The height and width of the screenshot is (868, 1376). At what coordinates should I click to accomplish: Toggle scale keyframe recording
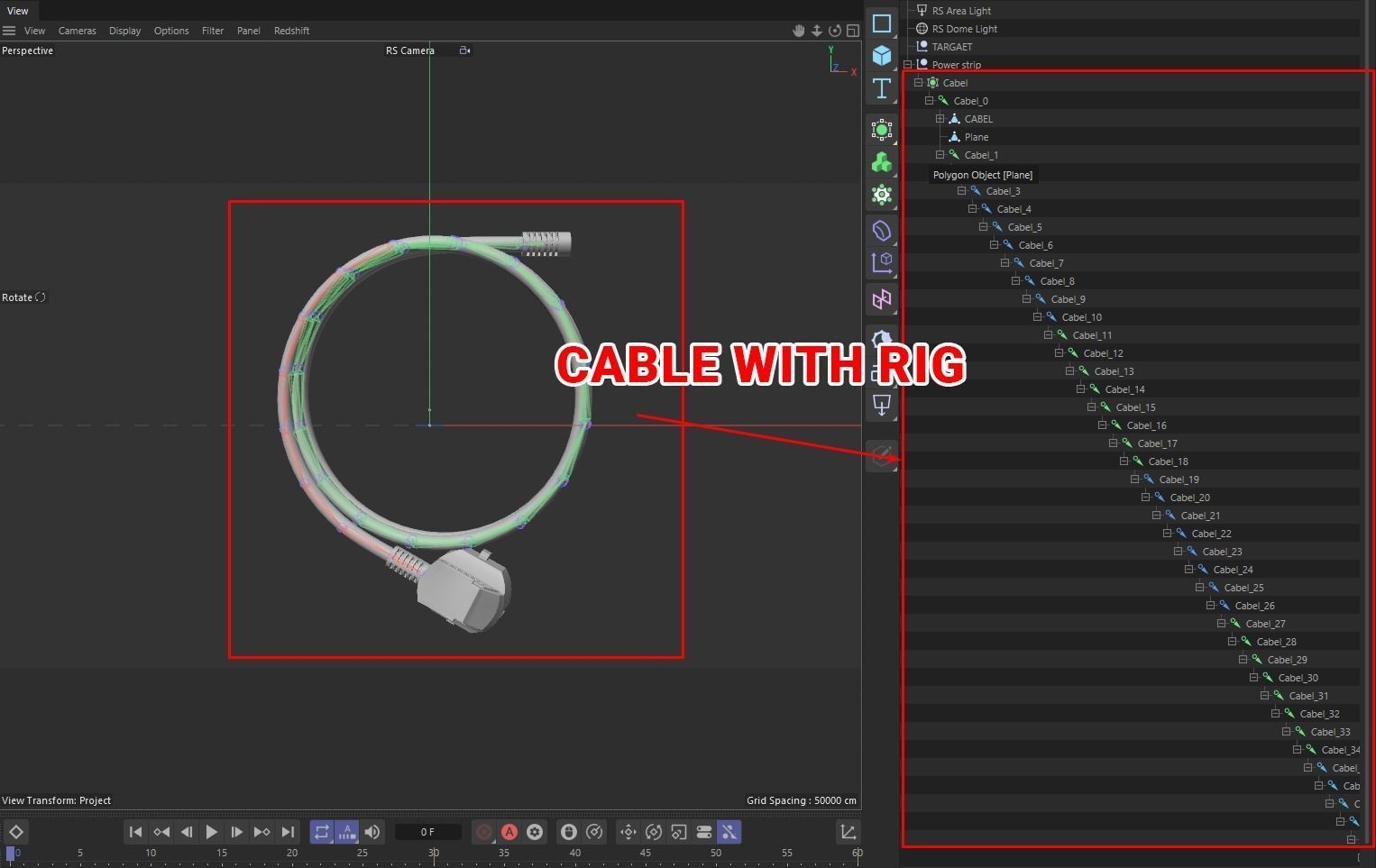[679, 832]
